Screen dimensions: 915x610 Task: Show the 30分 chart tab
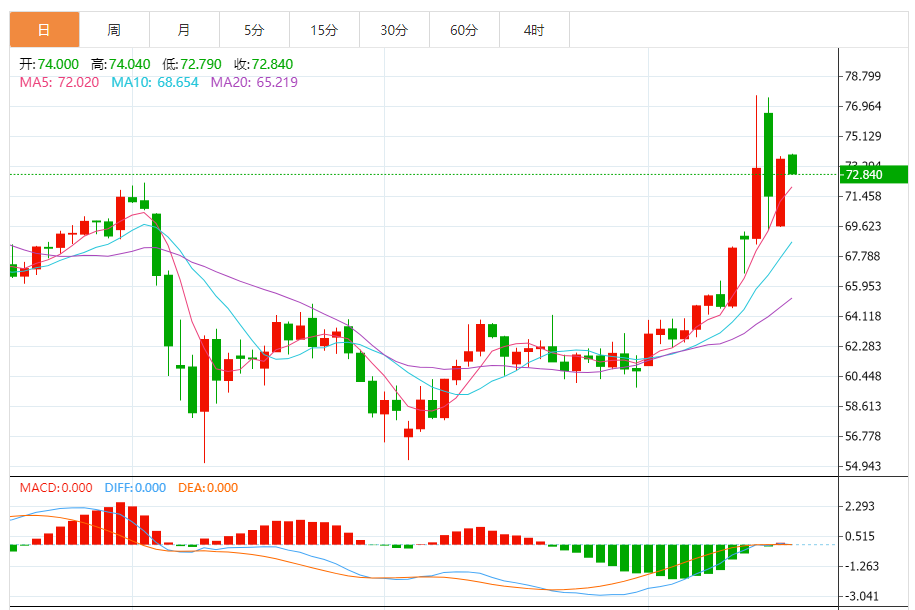click(394, 30)
